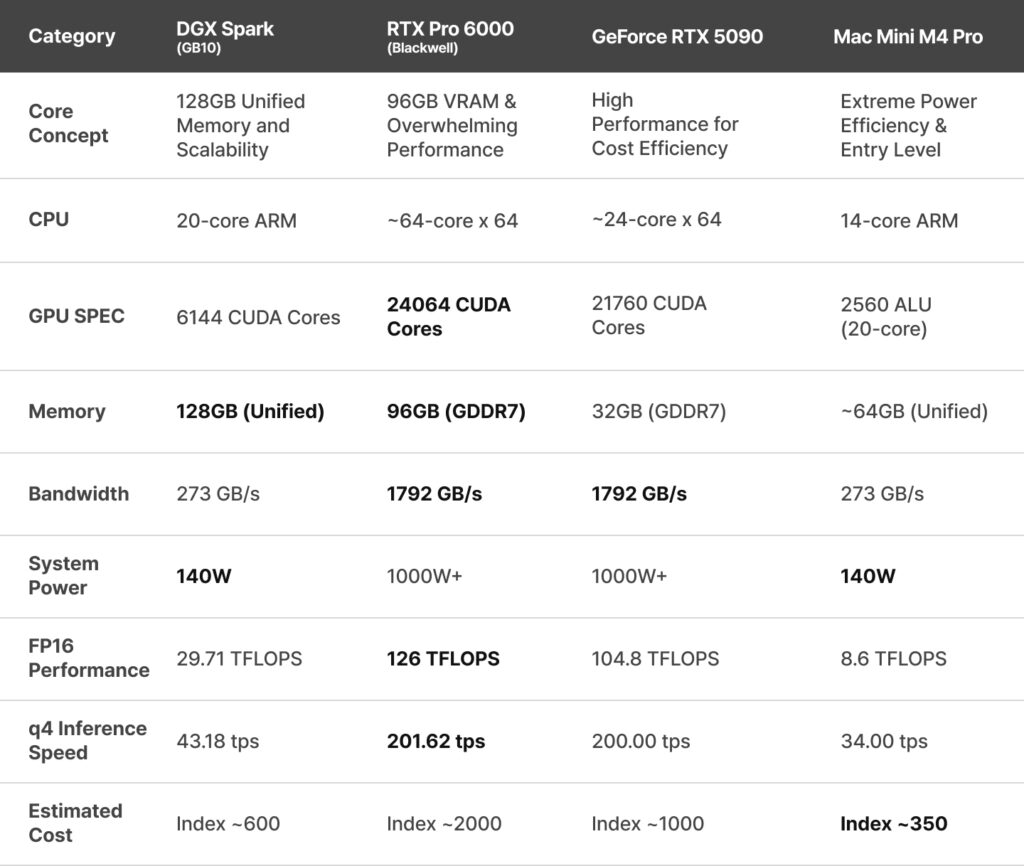1024x866 pixels.
Task: Click the q4 Inference Speed row label
Action: 87,741
